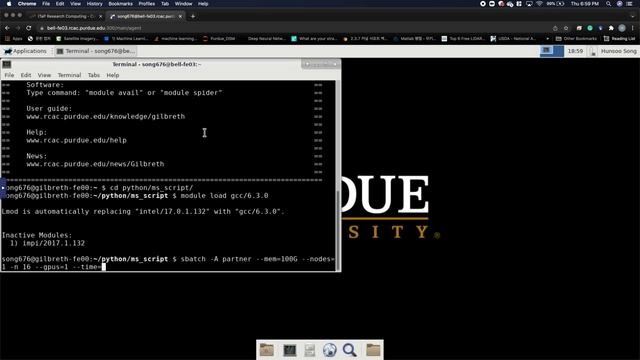Open the Chrome History menu
The height and width of the screenshot is (360, 640).
[94, 4]
